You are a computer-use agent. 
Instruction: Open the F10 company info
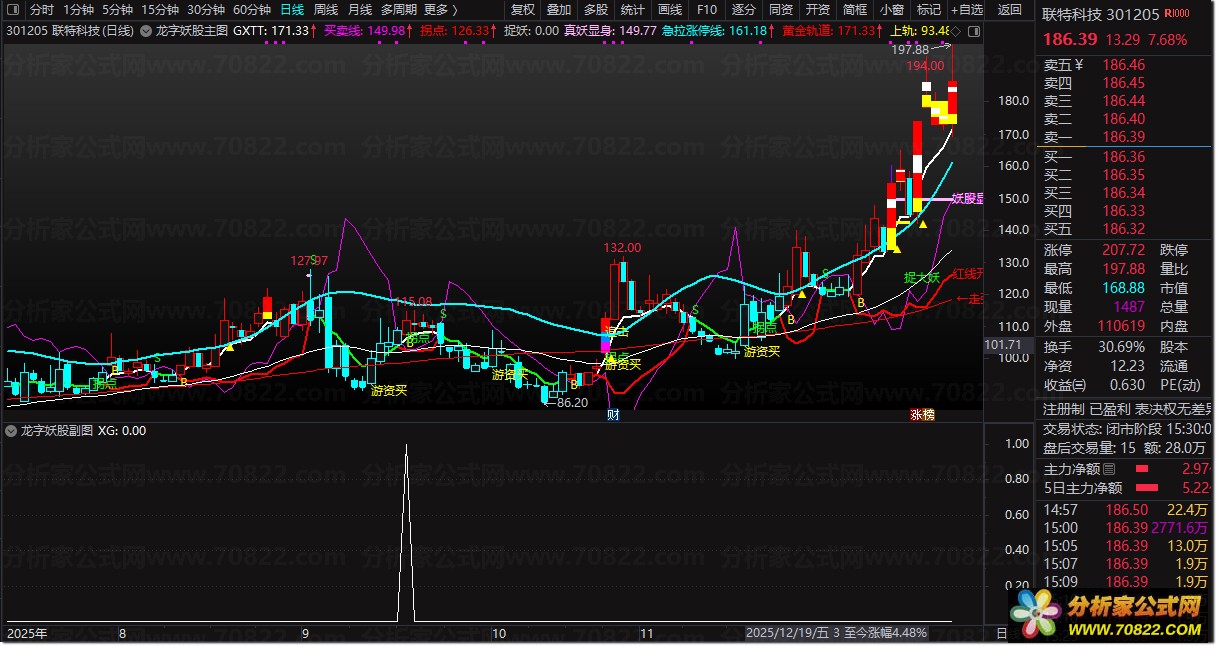707,9
